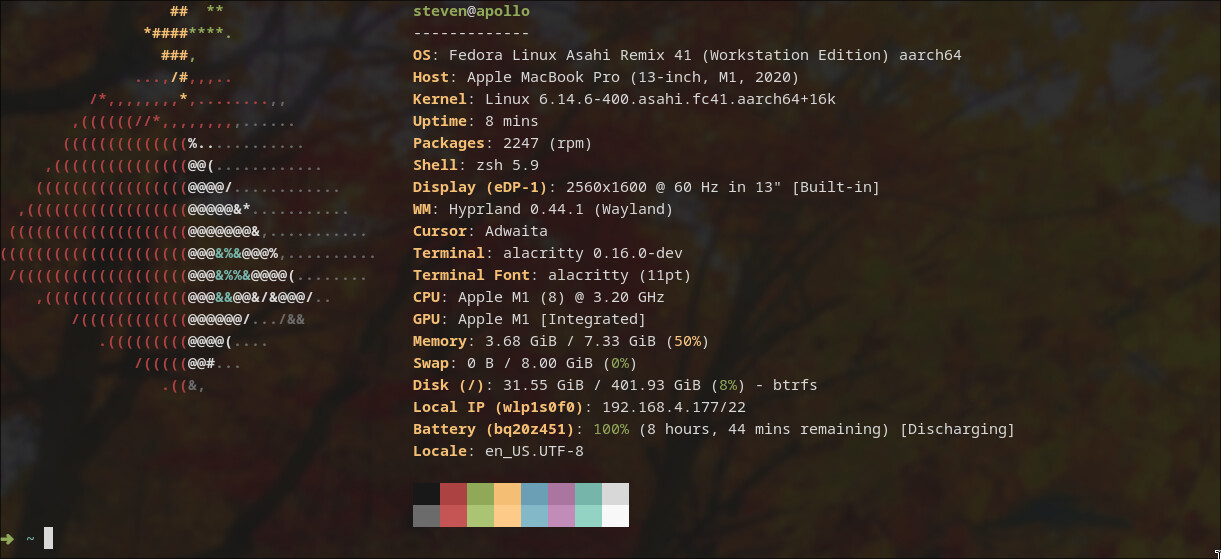Viewport: 1221px width, 559px height.
Task: Click the dark gray palette swatch
Action: (x=426, y=516)
